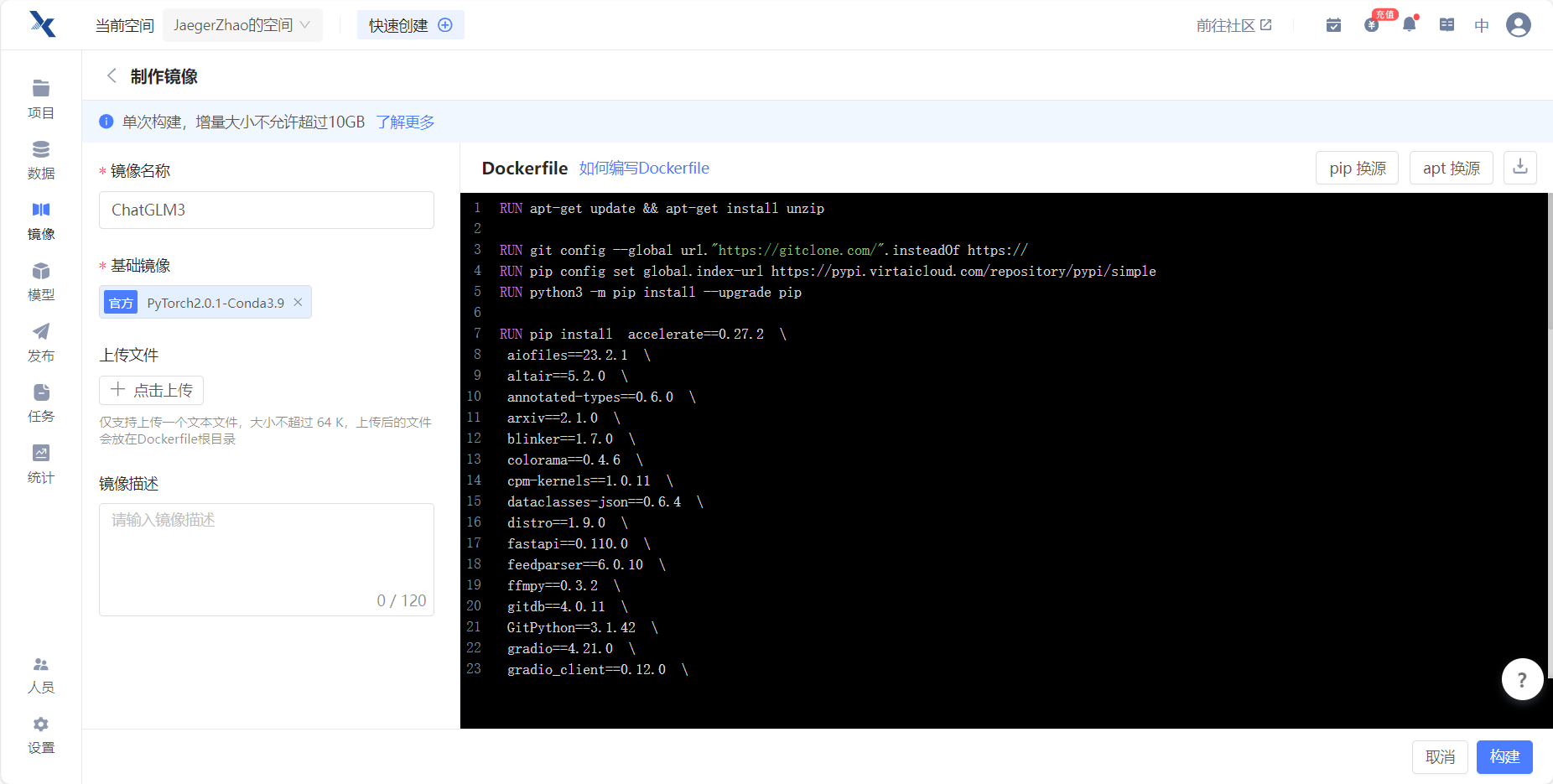Click the 'arxiv==2.1.0' line
Viewport: 1553px width, 784px height.
(x=564, y=418)
